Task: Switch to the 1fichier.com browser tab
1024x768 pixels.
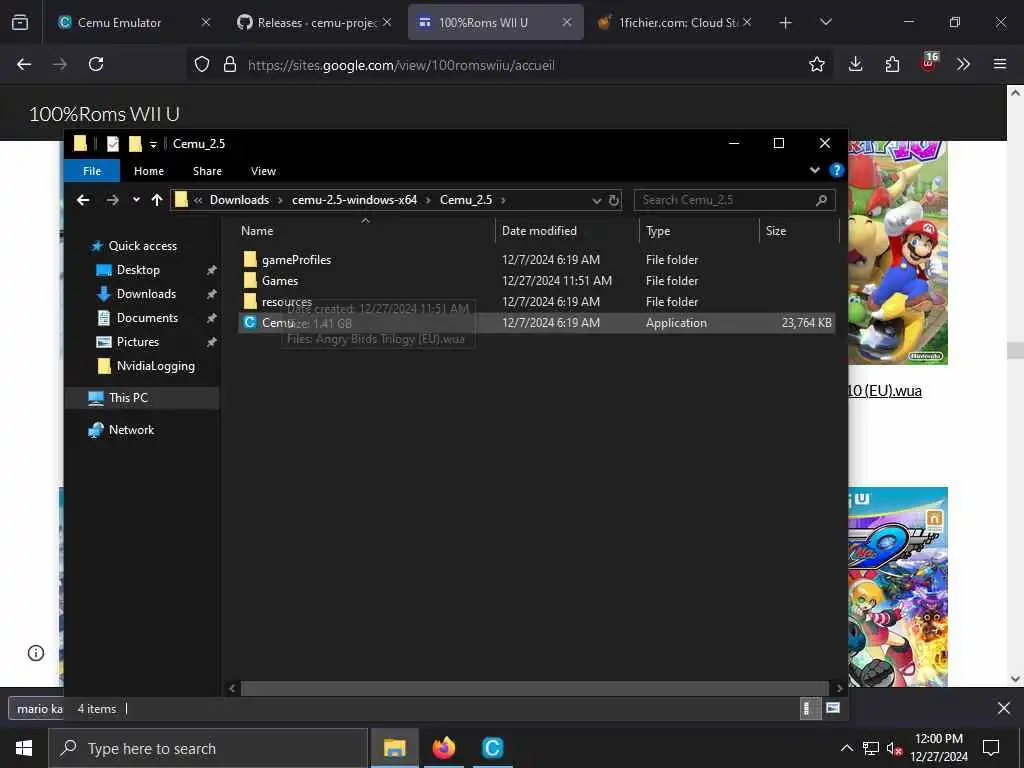Action: 673,22
